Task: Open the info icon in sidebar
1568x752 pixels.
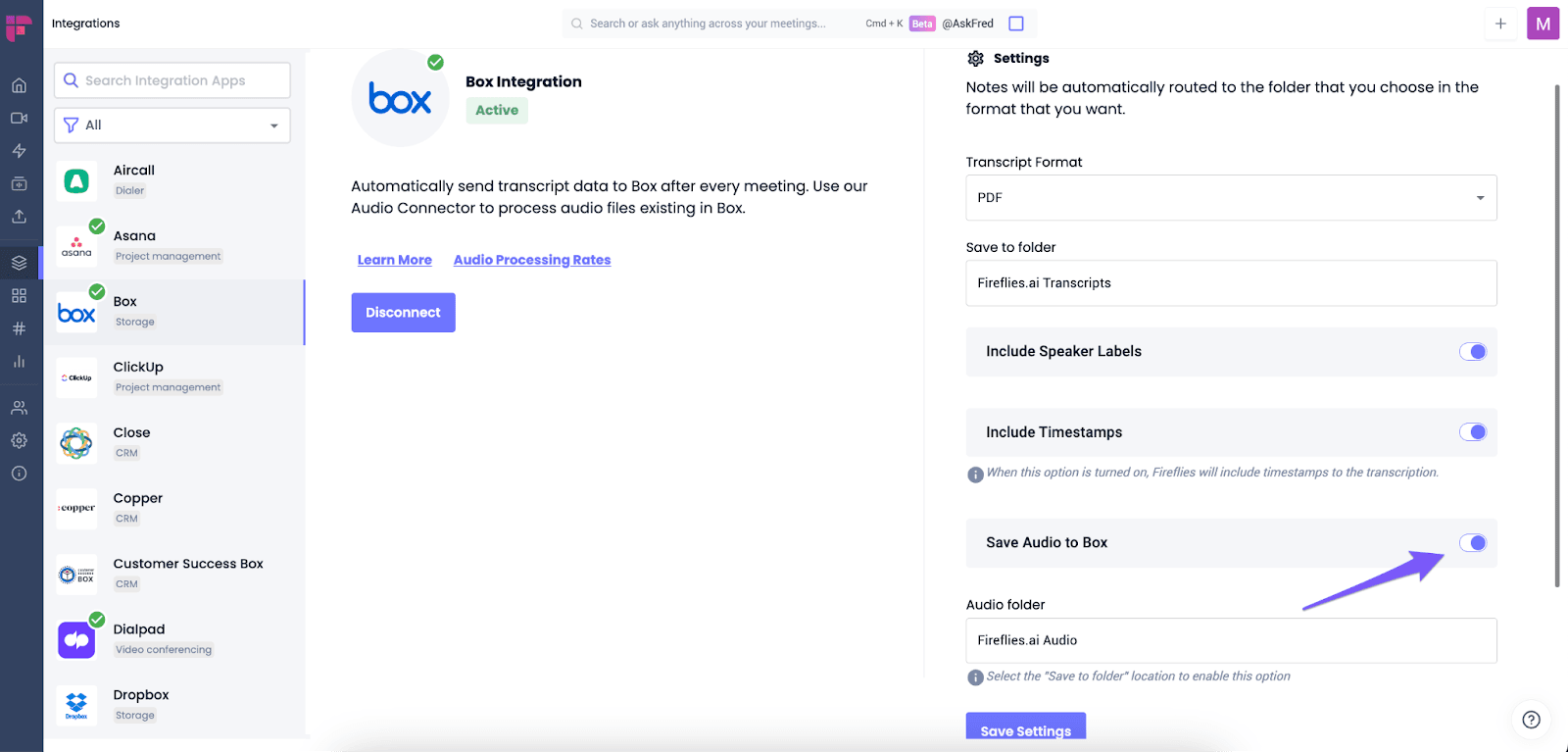Action: tap(19, 474)
